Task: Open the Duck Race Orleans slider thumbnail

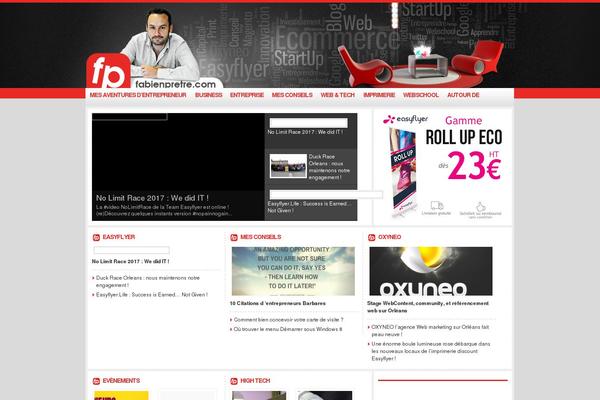Action: tap(288, 166)
